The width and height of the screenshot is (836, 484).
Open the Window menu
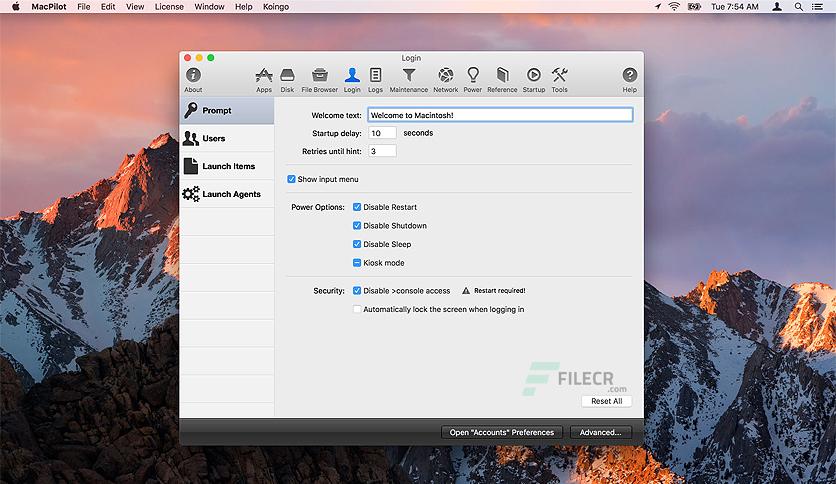point(209,6)
